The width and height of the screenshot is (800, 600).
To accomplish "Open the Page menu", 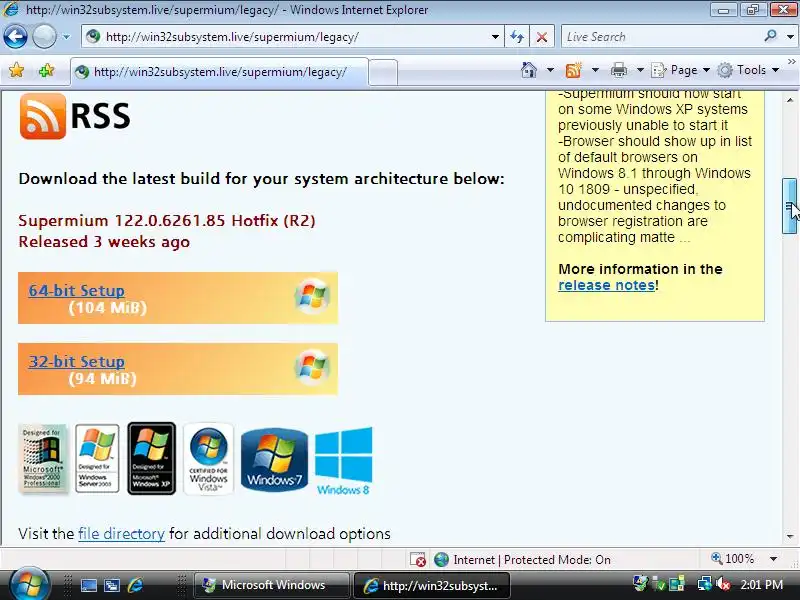I will (x=681, y=70).
